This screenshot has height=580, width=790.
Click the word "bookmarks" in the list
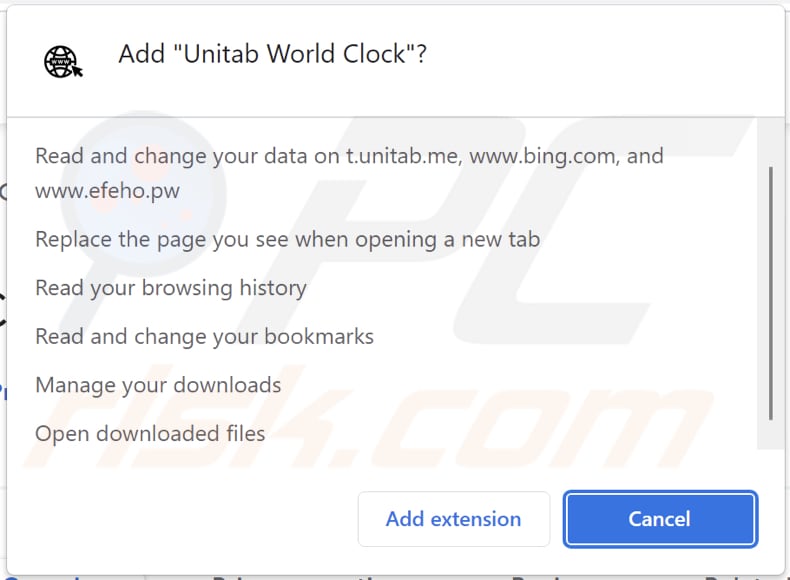[324, 337]
